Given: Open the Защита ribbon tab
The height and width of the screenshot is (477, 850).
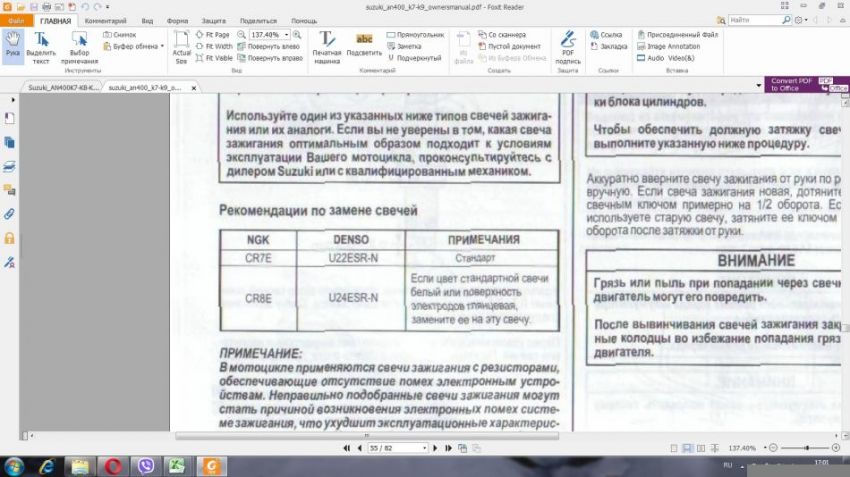Looking at the screenshot, I should point(214,21).
